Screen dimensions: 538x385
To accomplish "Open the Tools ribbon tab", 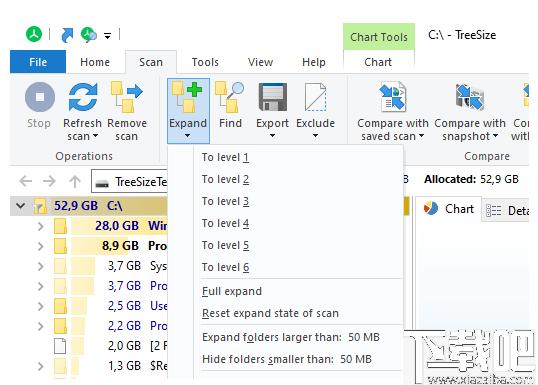I will coord(205,62).
